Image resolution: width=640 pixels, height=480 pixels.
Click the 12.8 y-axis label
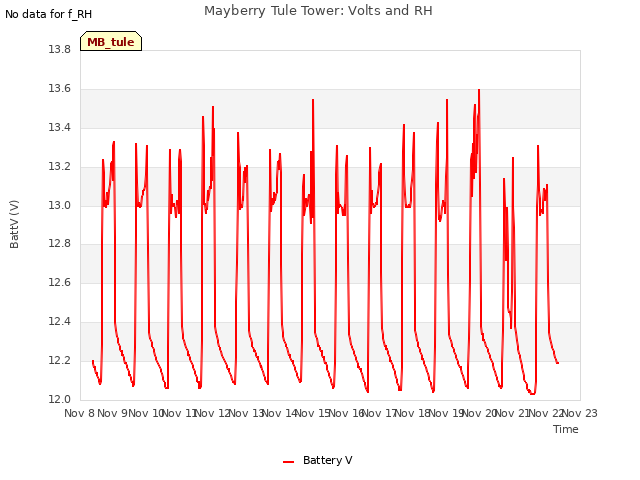60,244
